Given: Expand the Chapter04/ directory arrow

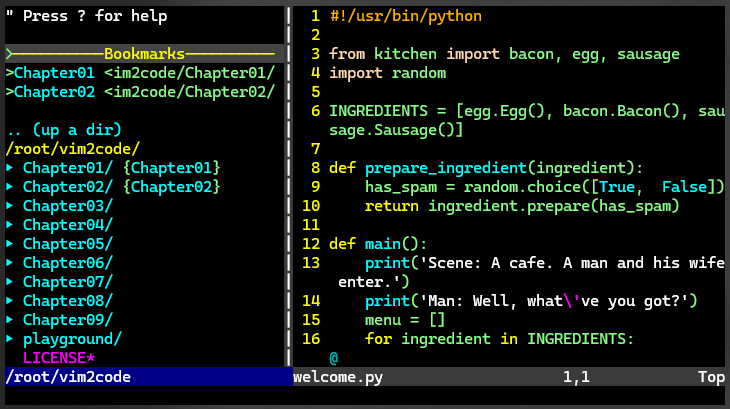Looking at the screenshot, I should (x=9, y=225).
